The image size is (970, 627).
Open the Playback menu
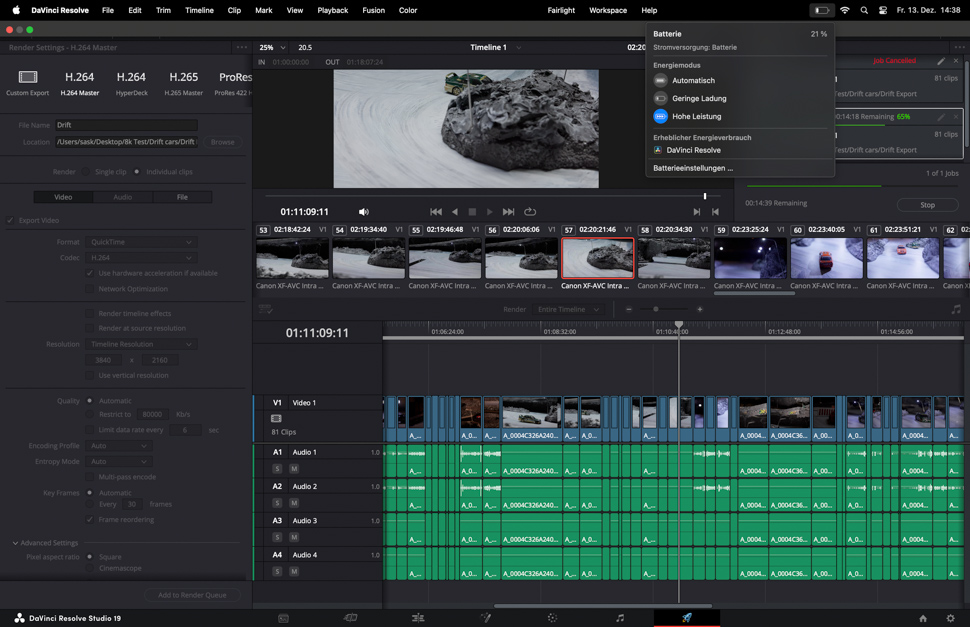332,10
